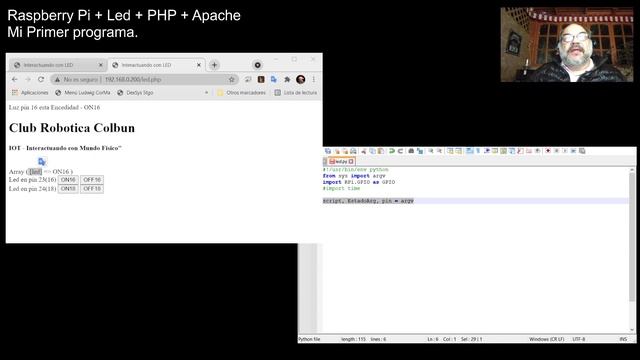Image resolution: width=640 pixels, height=360 pixels.
Task: Click the Paste icon in Notepad++ toolbar
Action: pyautogui.click(x=381, y=151)
